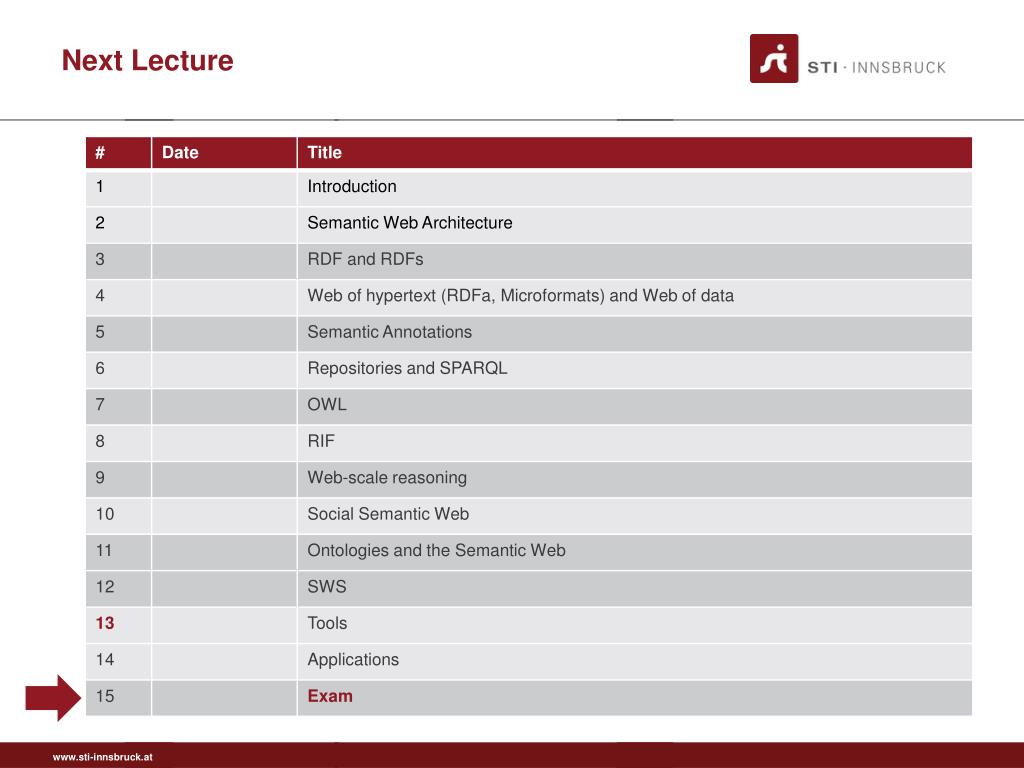The width and height of the screenshot is (1024, 768).
Task: Click lecture number 2 cell
Action: pyautogui.click(x=118, y=225)
